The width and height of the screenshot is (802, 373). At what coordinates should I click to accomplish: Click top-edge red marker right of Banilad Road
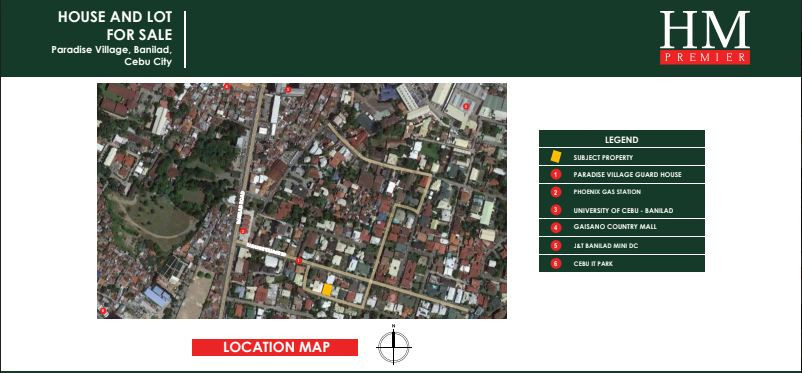[x=288, y=90]
